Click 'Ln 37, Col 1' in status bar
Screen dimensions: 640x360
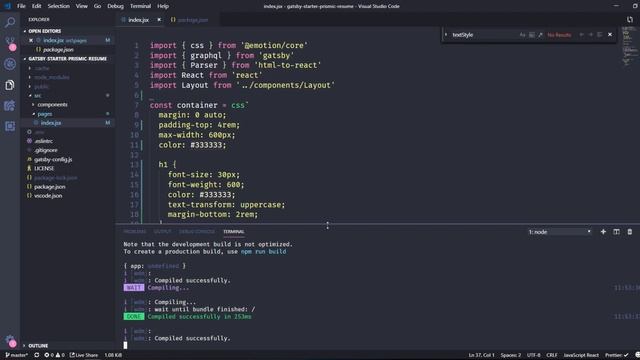[x=481, y=355]
